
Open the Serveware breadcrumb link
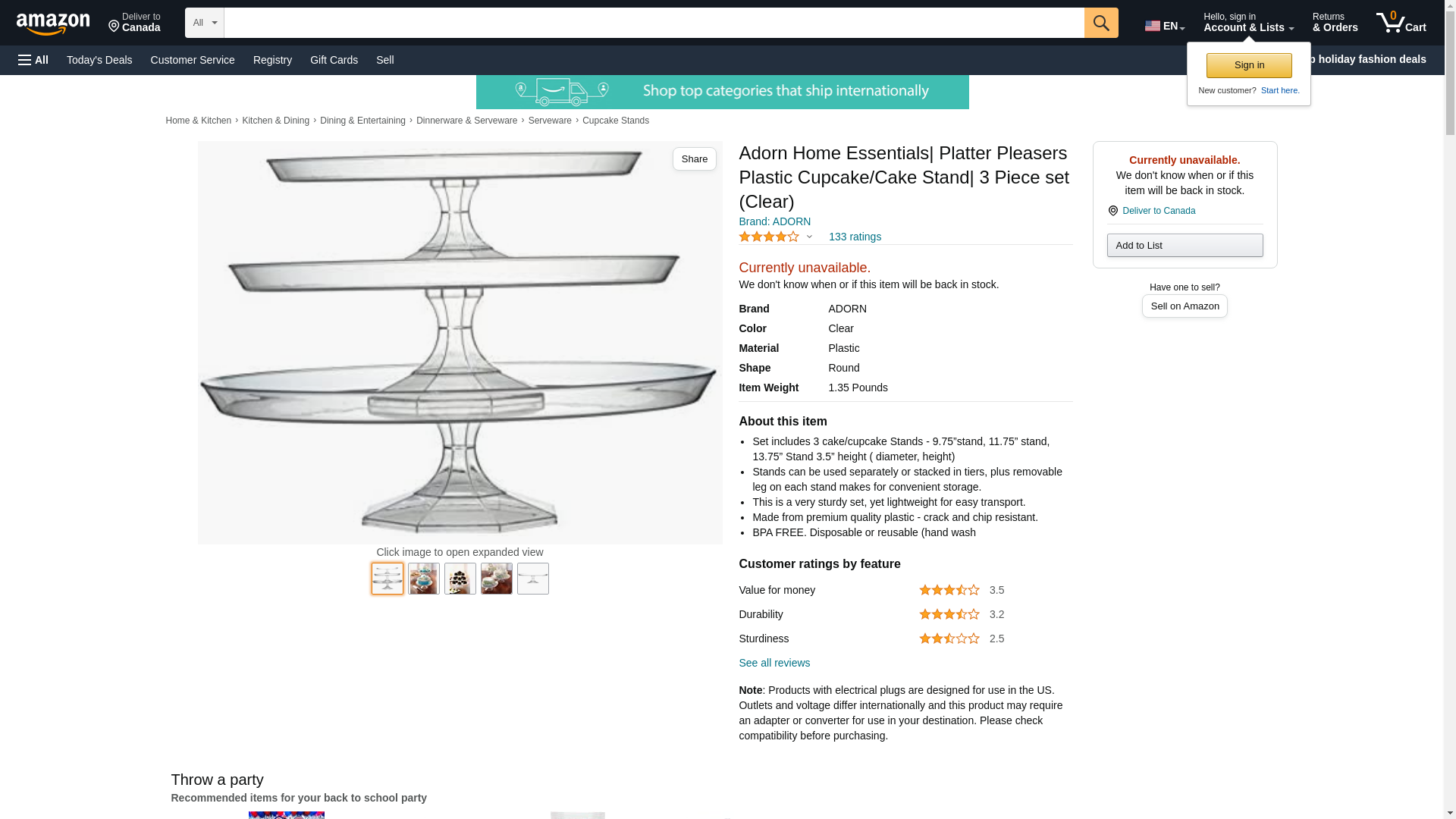(x=550, y=121)
